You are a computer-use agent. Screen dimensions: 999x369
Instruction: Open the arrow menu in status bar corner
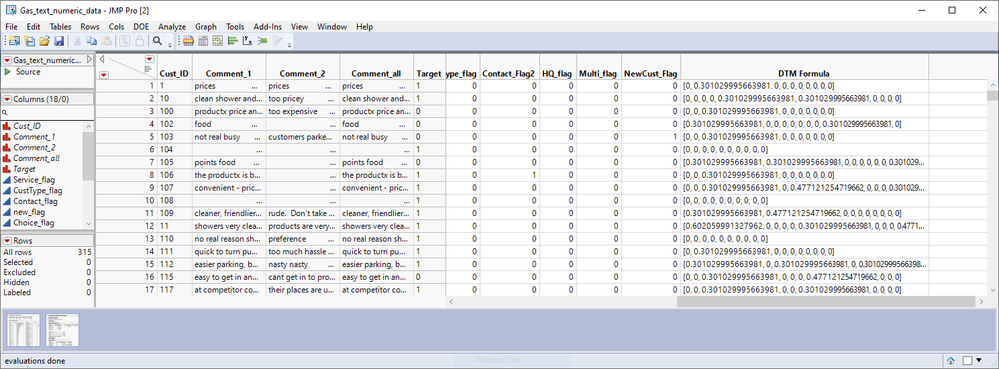979,361
